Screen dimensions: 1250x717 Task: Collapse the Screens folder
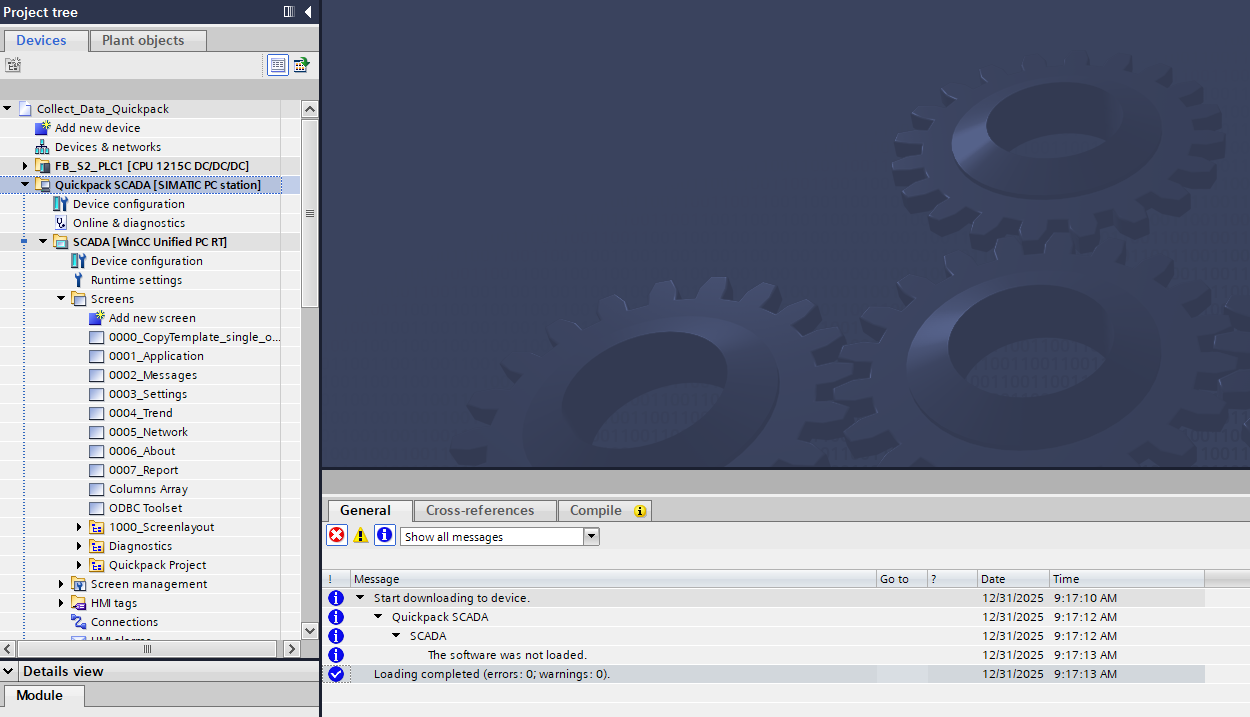[61, 299]
